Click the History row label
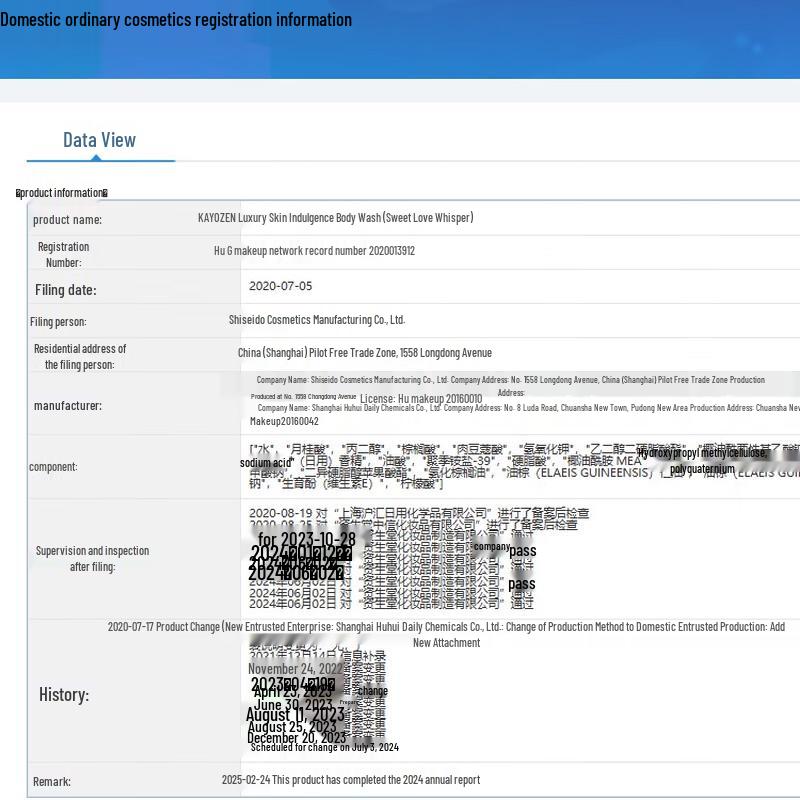The image size is (800, 800). (x=64, y=694)
